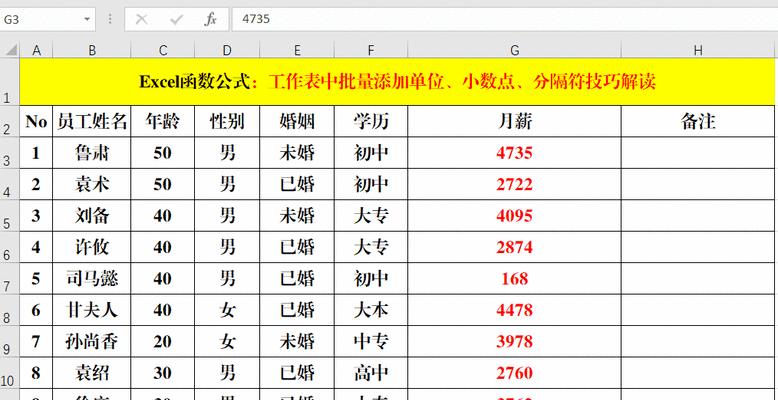Select salary cell 3978
The image size is (778, 400).
[x=515, y=341]
